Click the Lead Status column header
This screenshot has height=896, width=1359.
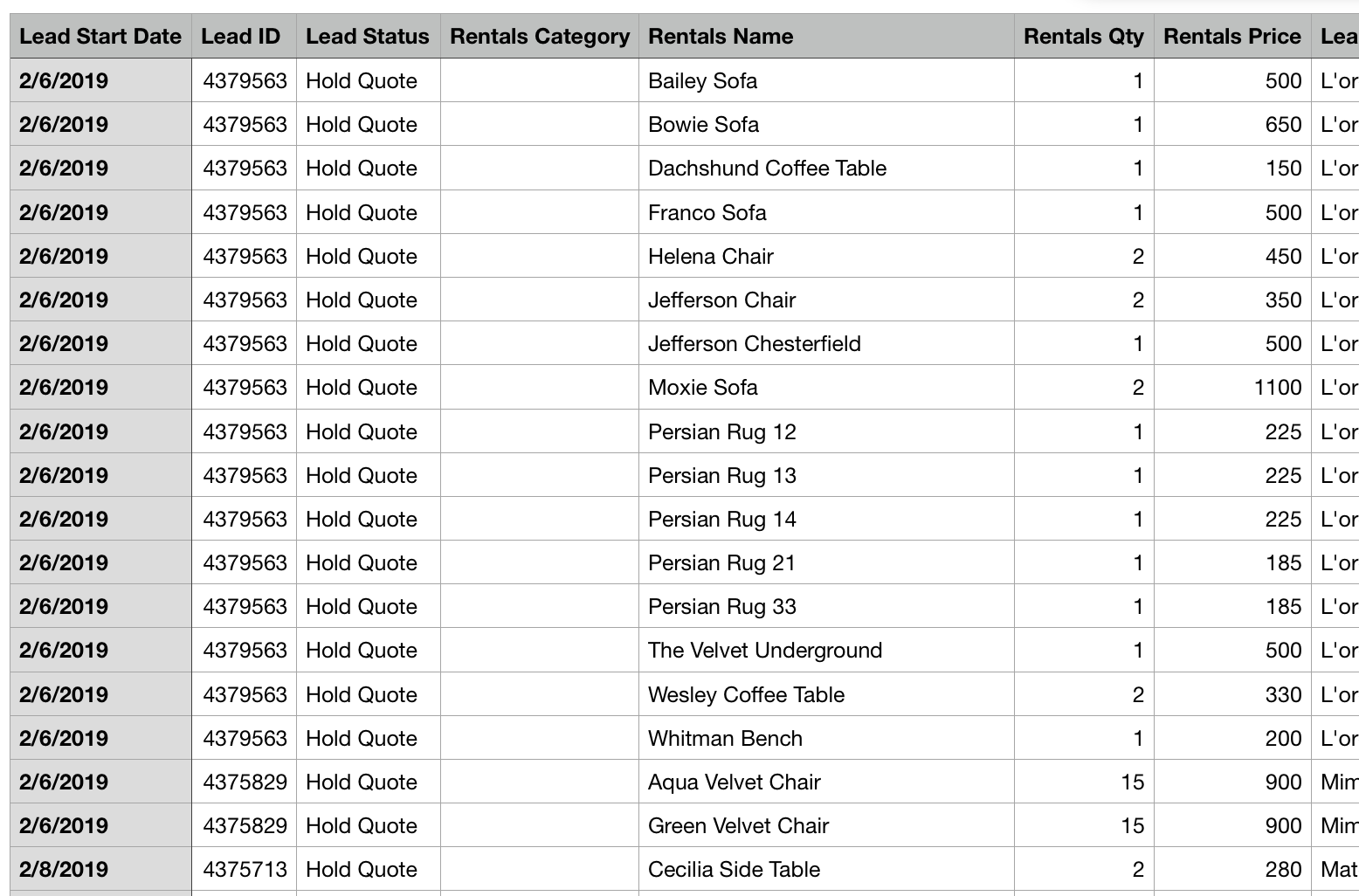tap(368, 37)
